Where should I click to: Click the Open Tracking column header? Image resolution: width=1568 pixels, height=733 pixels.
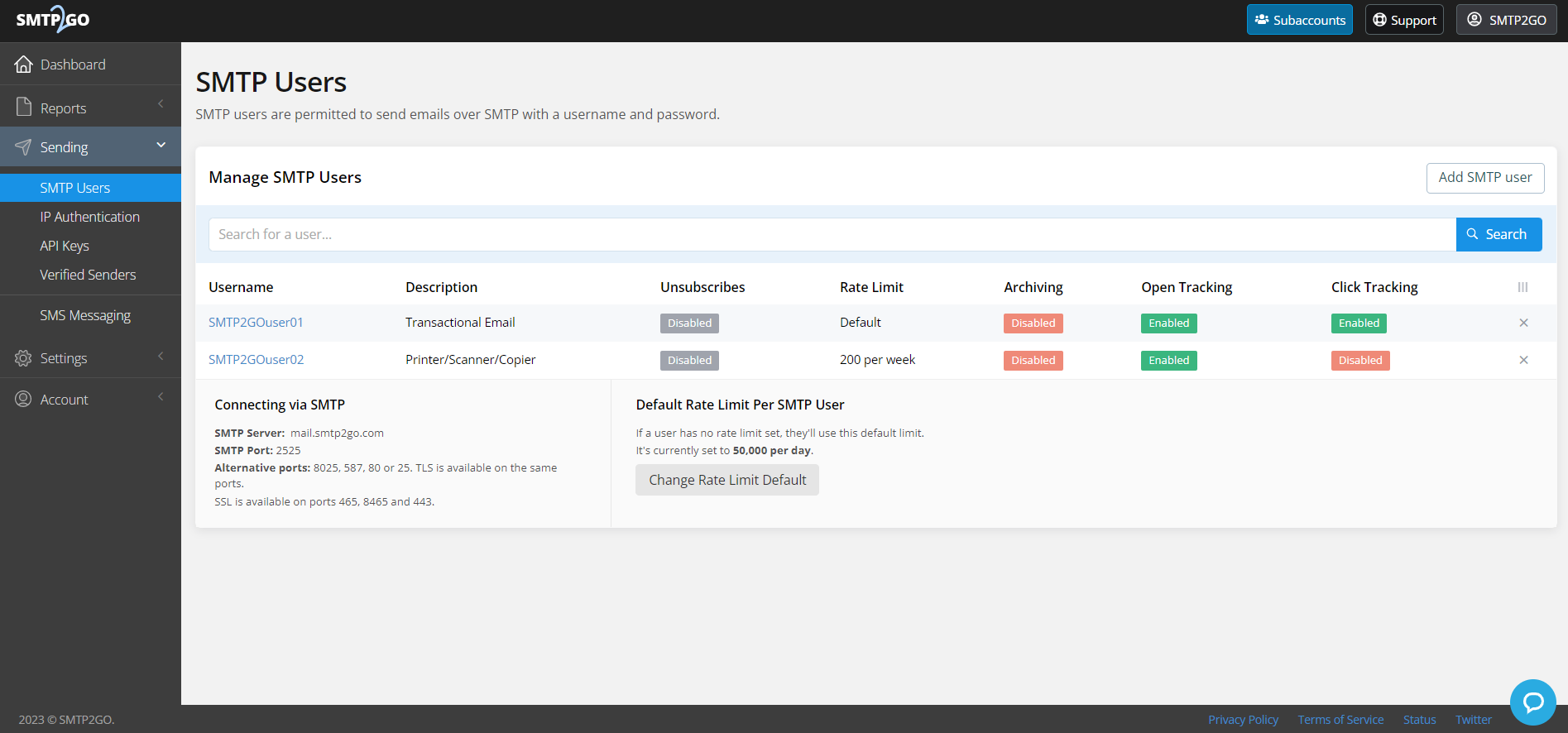pyautogui.click(x=1187, y=287)
